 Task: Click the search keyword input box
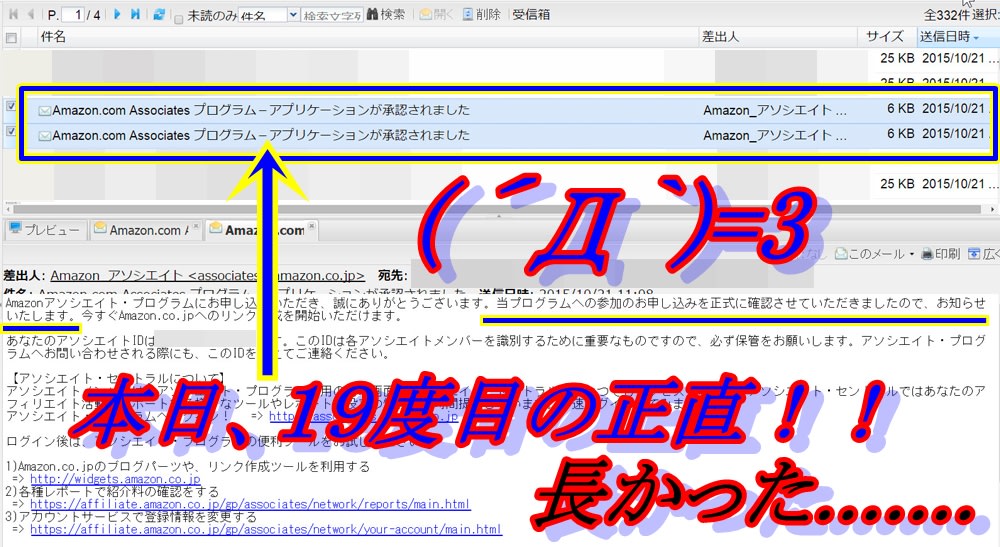pyautogui.click(x=332, y=15)
